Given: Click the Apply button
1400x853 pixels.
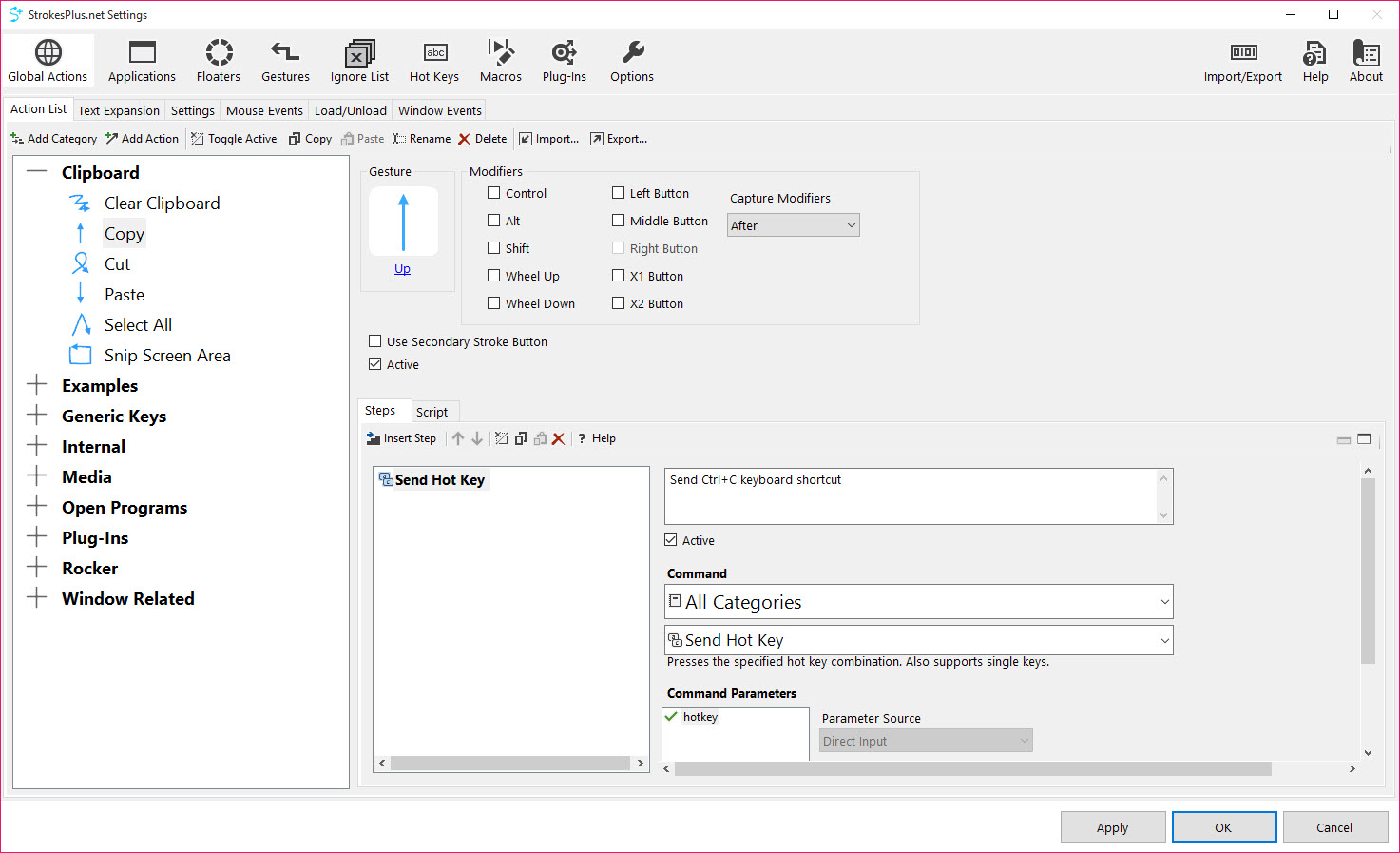Looking at the screenshot, I should (1112, 827).
